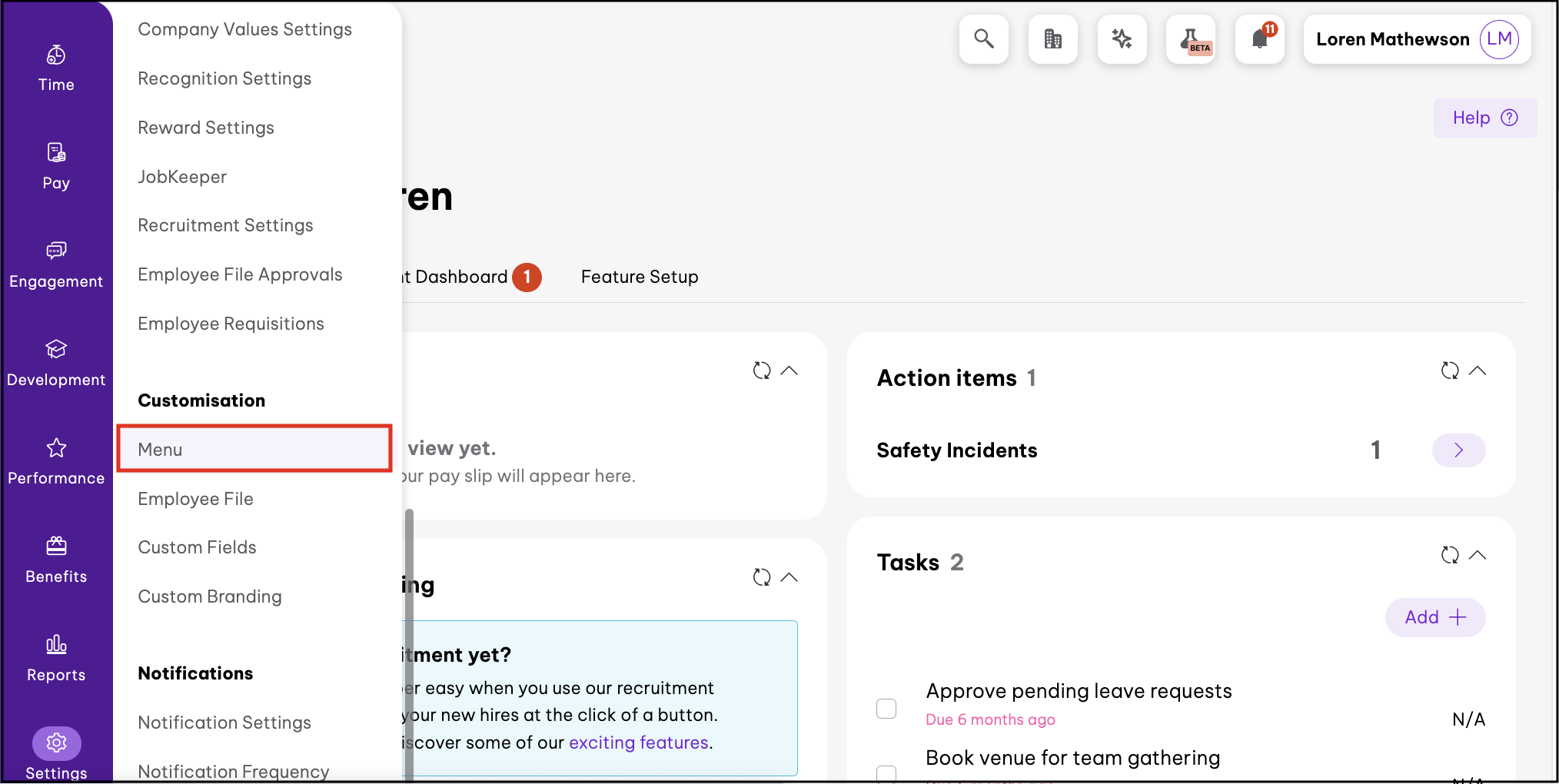This screenshot has width=1559, height=784.
Task: Click the organisation building icon
Action: pos(1052,39)
